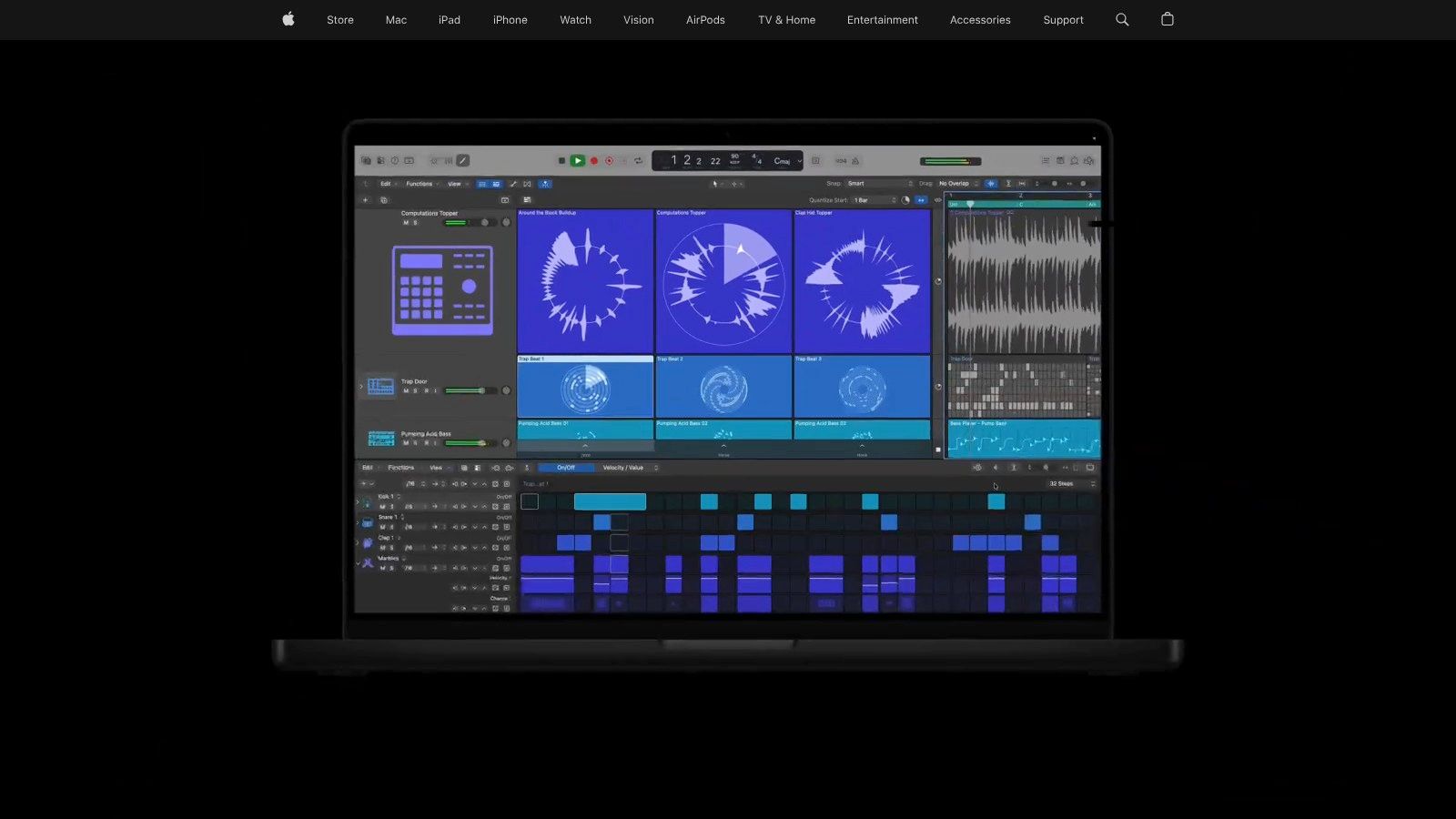This screenshot has width=1456, height=819.
Task: Change the Quantize Start value of 1 Bar
Action: pos(861,199)
